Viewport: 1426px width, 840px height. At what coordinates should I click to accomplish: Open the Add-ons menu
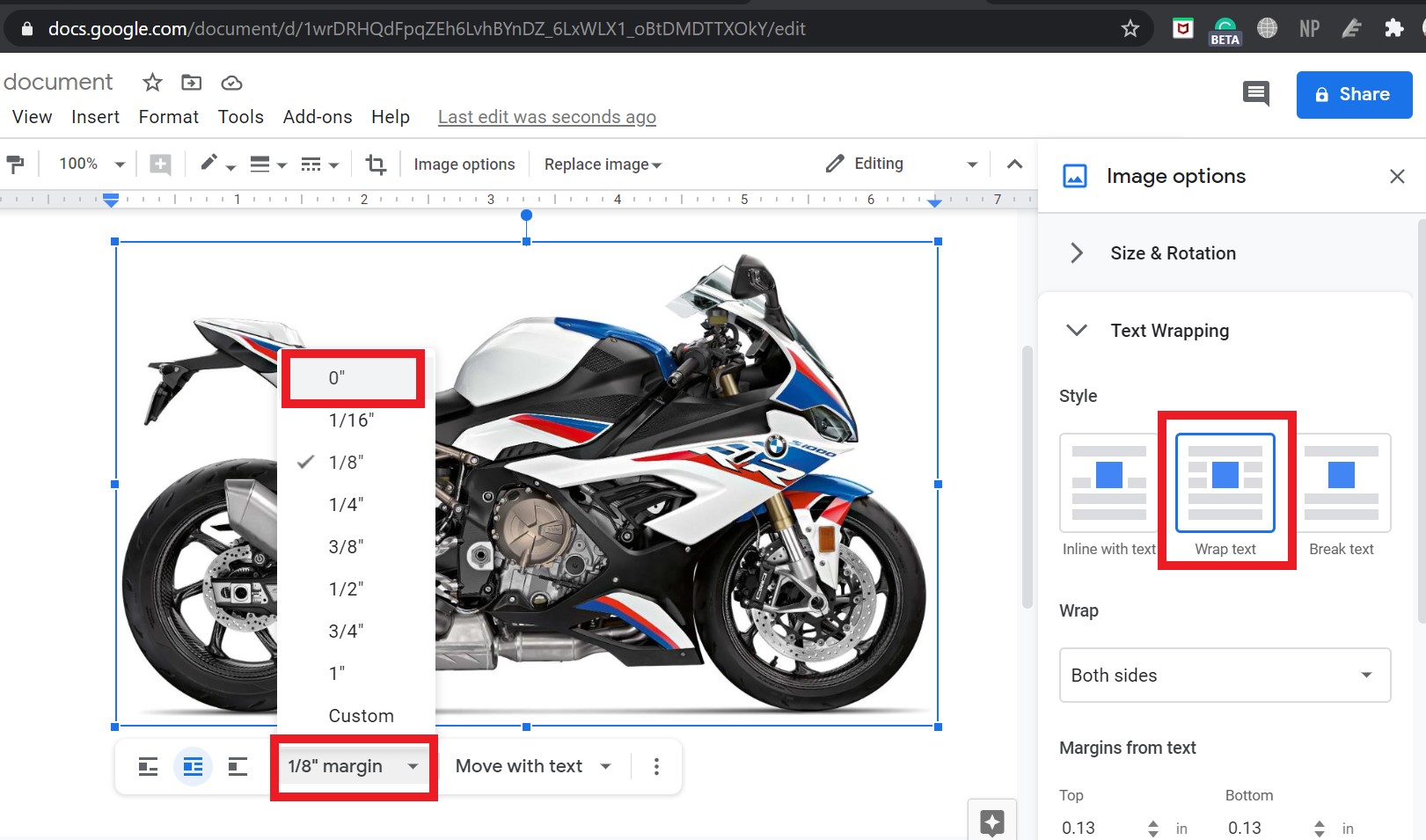(317, 116)
